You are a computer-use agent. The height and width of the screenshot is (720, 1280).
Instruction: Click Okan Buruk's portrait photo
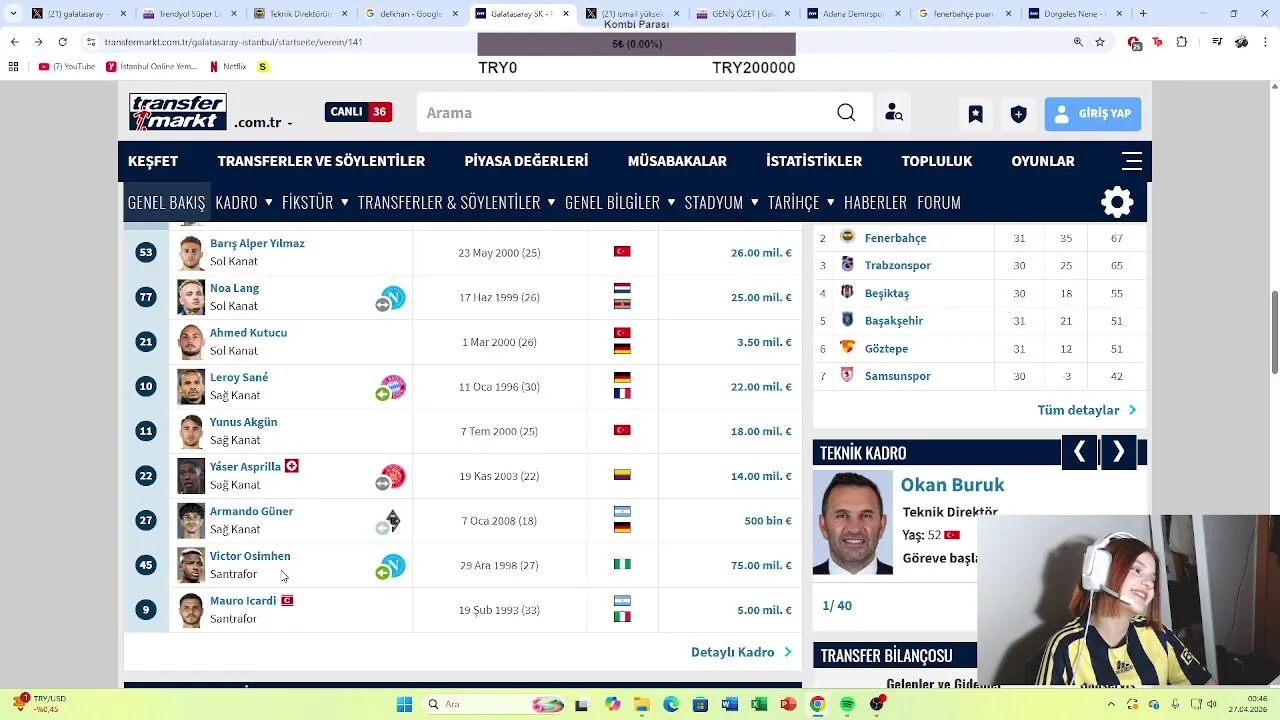(853, 522)
